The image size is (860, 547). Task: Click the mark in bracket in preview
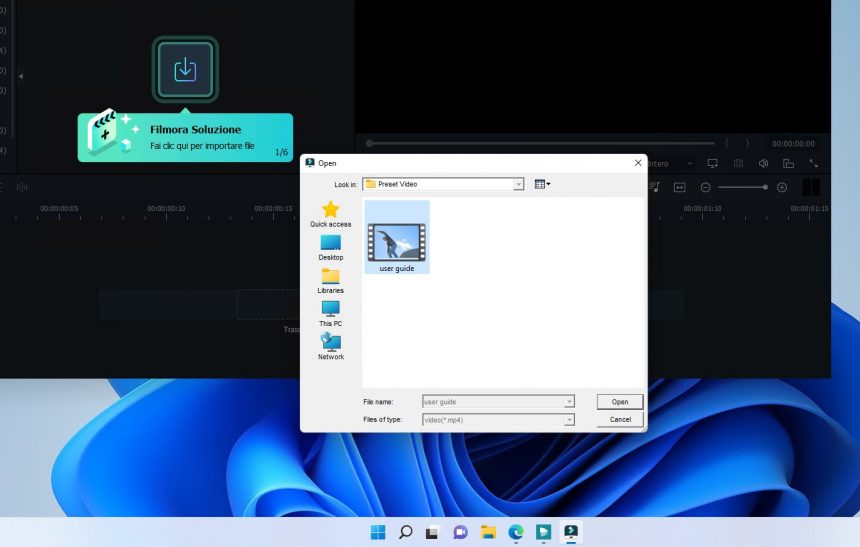[x=727, y=143]
